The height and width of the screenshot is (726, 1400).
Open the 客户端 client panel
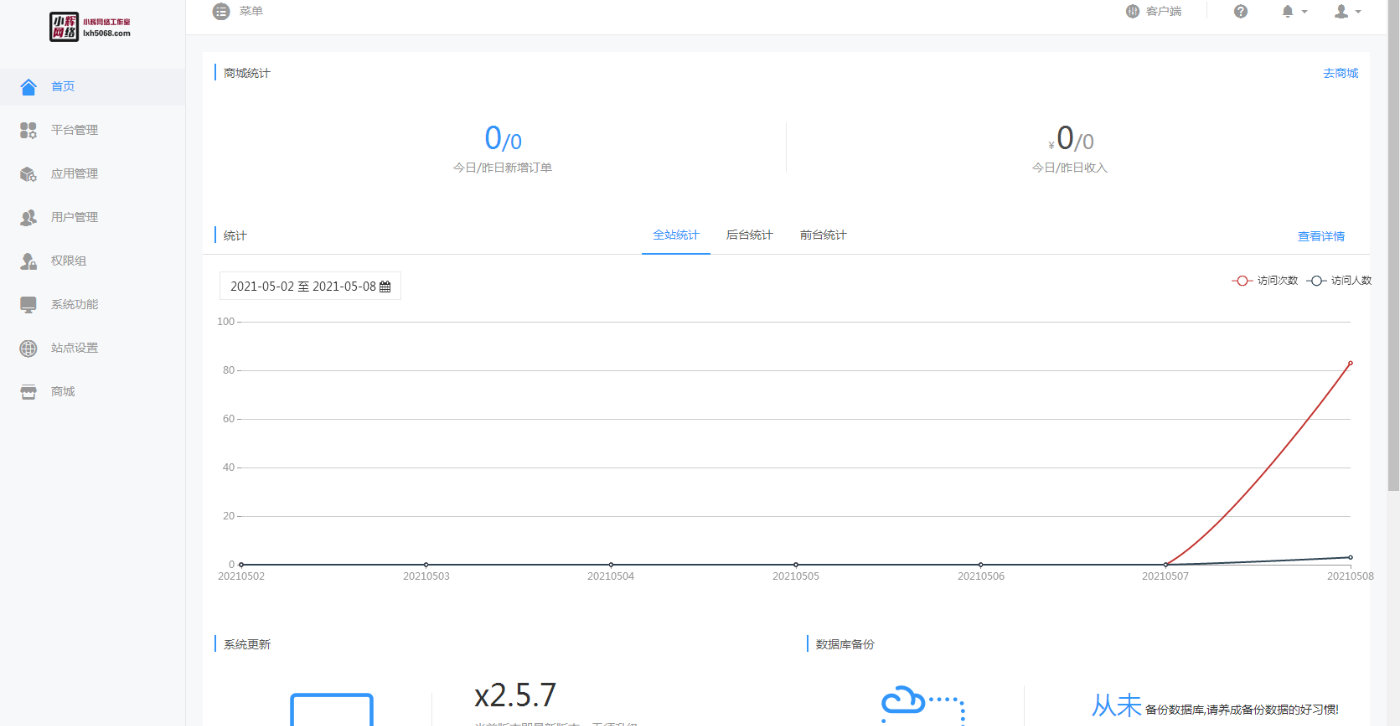(1156, 11)
